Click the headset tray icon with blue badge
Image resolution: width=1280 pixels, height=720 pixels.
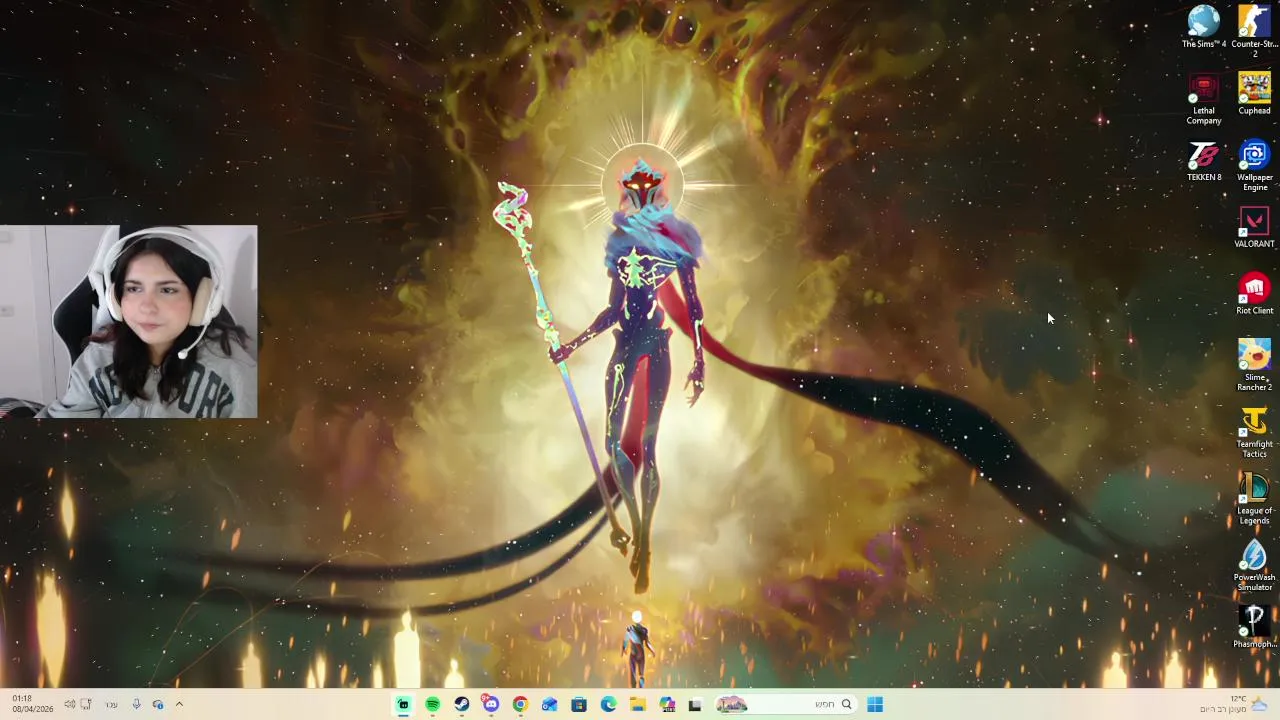click(x=157, y=705)
